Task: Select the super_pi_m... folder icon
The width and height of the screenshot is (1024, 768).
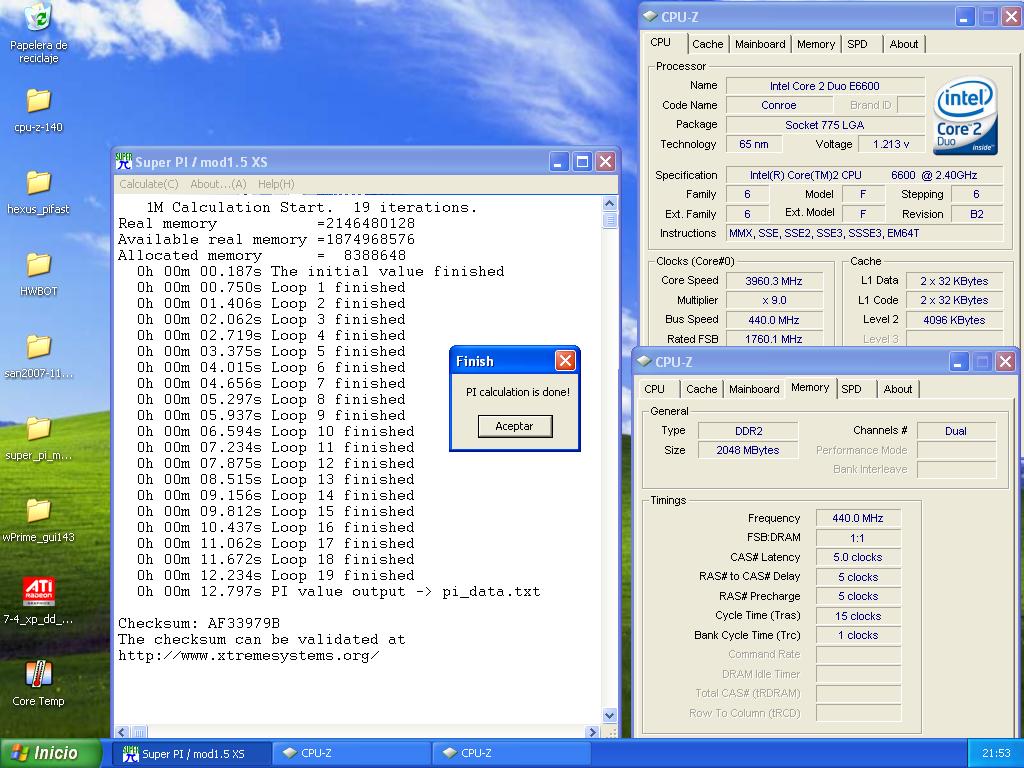Action: coord(39,438)
